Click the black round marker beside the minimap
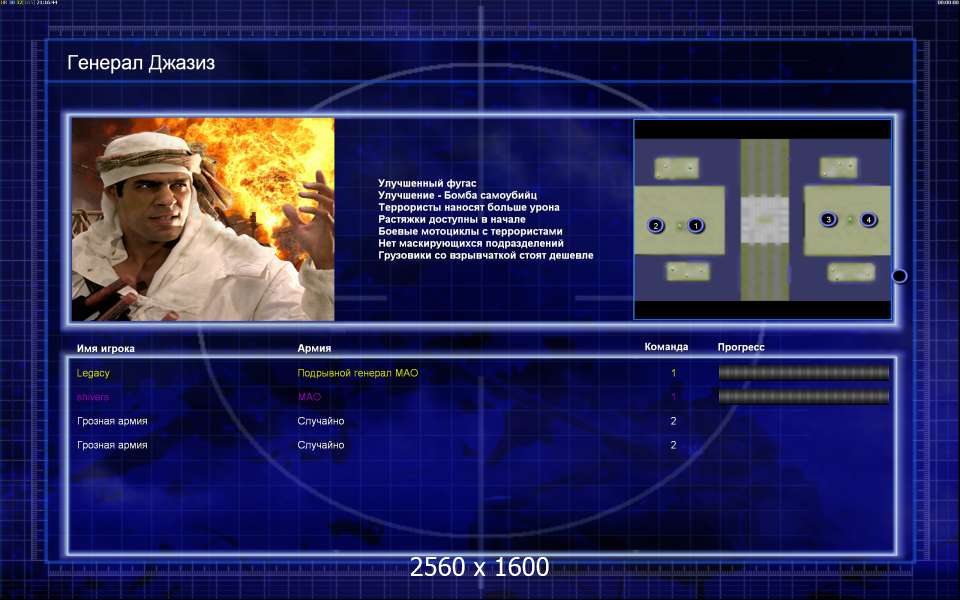Image resolution: width=960 pixels, height=600 pixels. [899, 276]
